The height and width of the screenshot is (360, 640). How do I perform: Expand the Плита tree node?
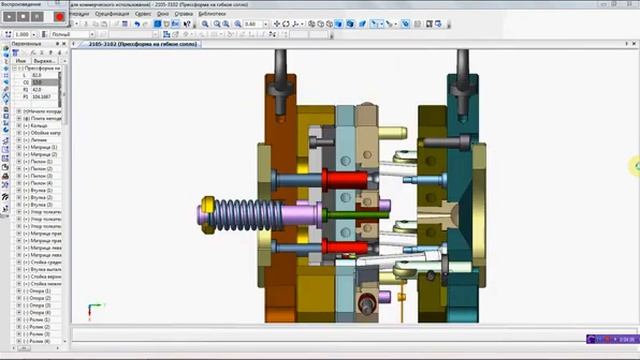pyautogui.click(x=19, y=118)
